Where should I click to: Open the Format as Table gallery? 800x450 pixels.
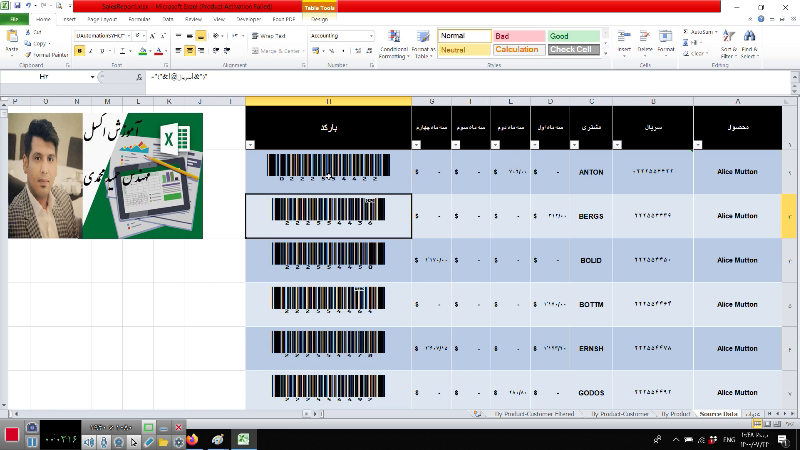point(422,46)
